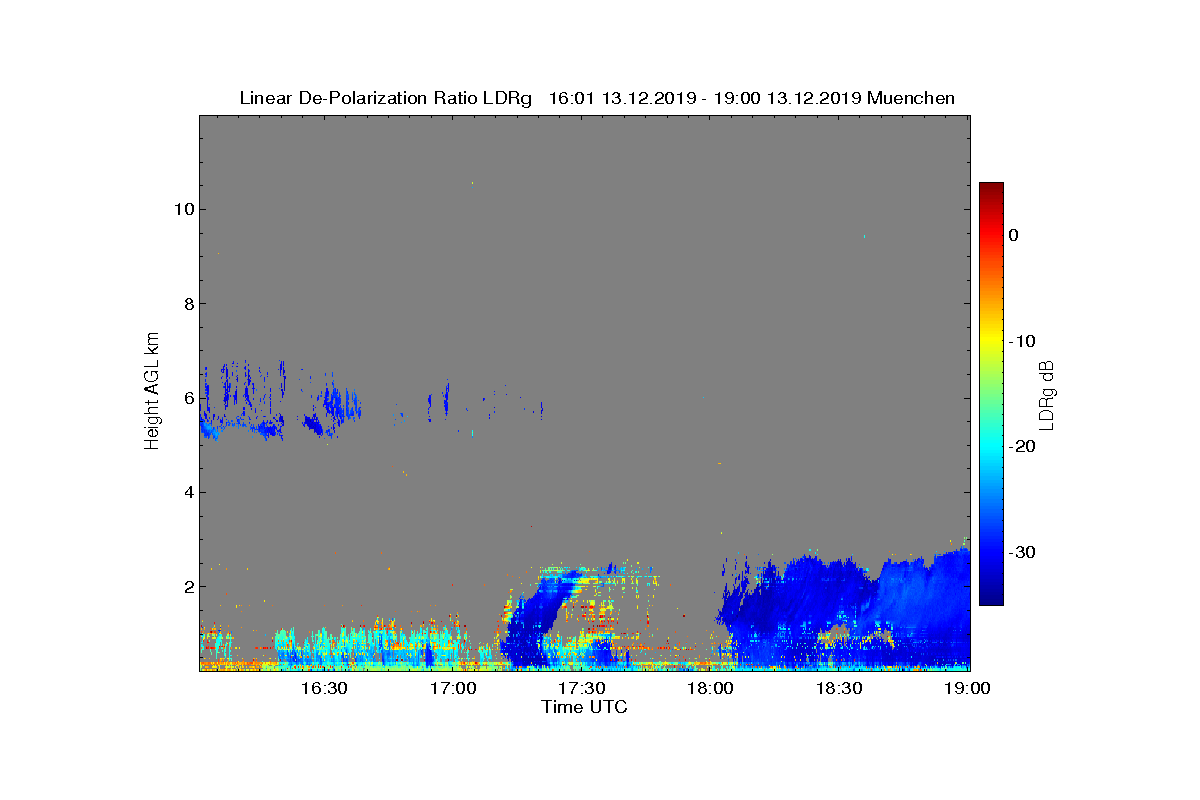Click the 16:30 time tick label
The width and height of the screenshot is (1200, 800).
[324, 688]
